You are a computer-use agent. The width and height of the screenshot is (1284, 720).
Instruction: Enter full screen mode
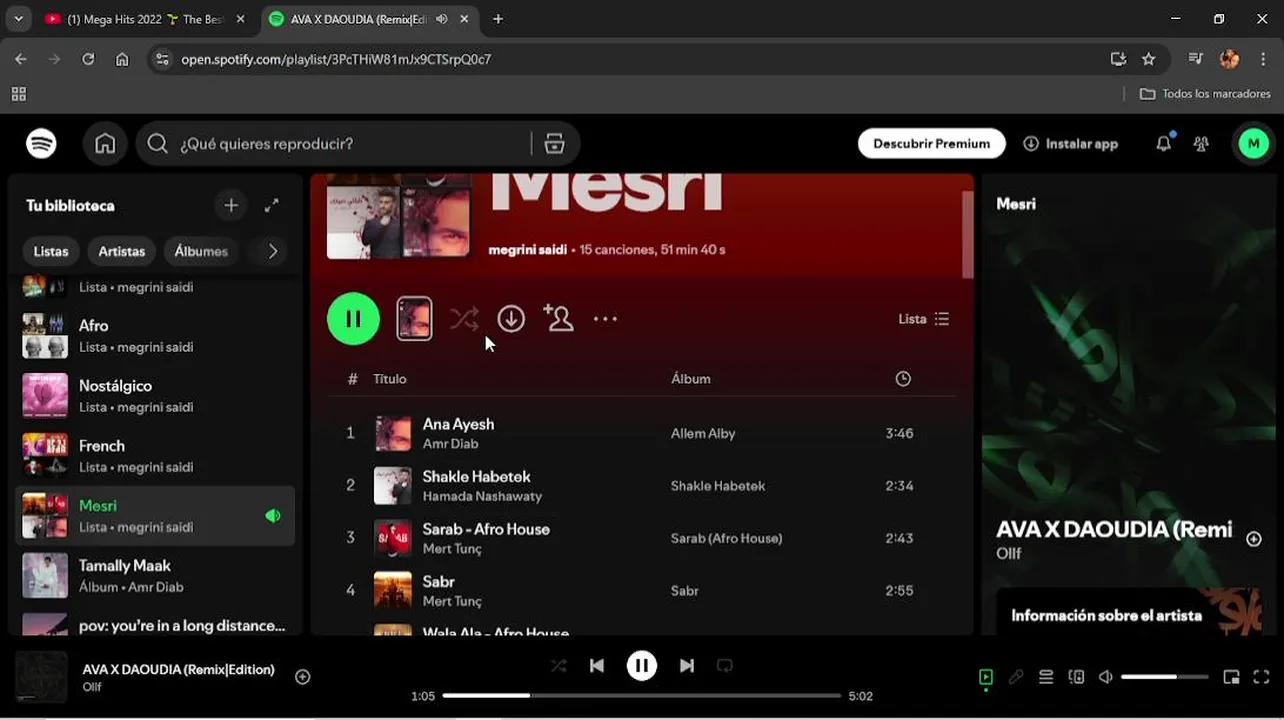[1261, 677]
